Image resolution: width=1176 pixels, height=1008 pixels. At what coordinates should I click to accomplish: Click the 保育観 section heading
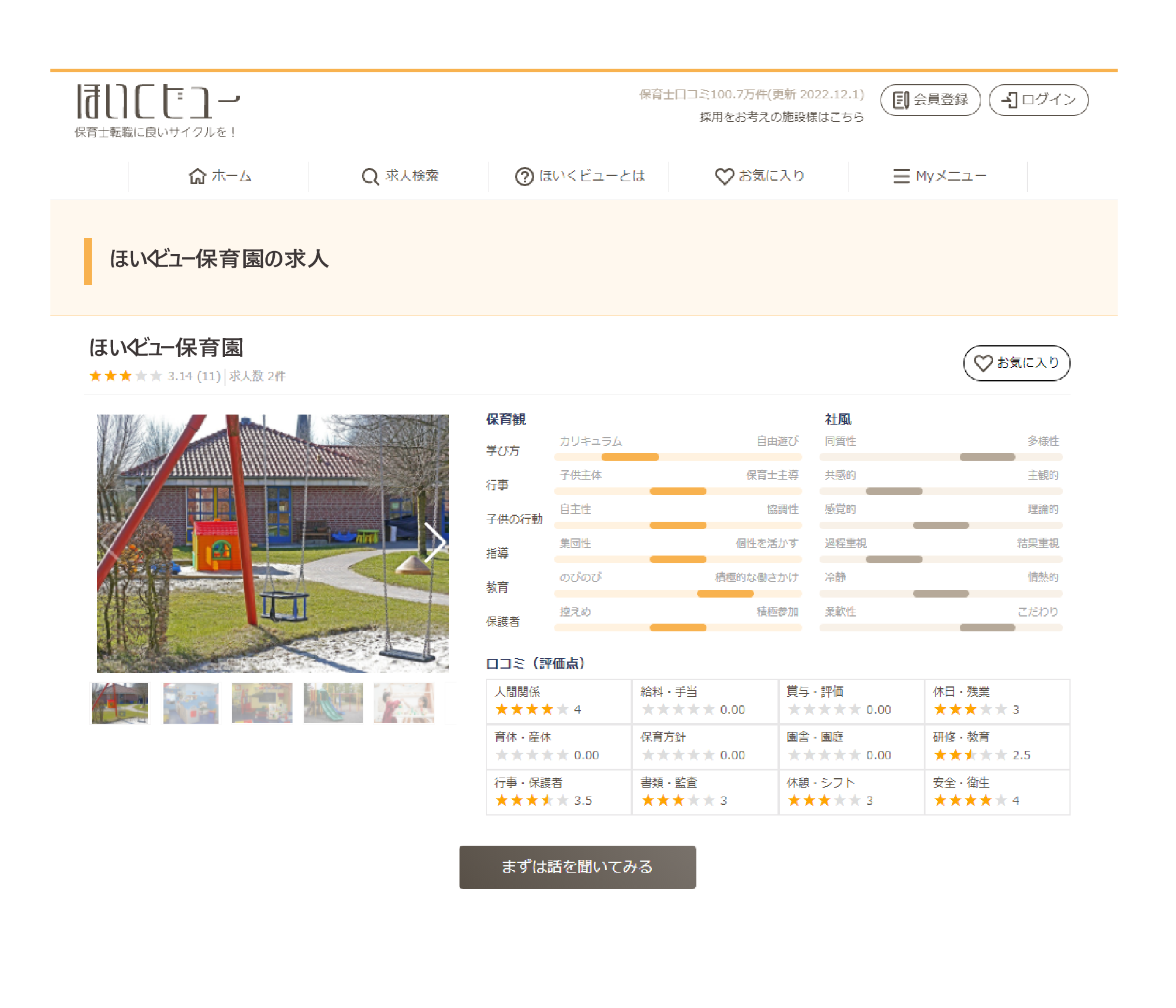[506, 419]
